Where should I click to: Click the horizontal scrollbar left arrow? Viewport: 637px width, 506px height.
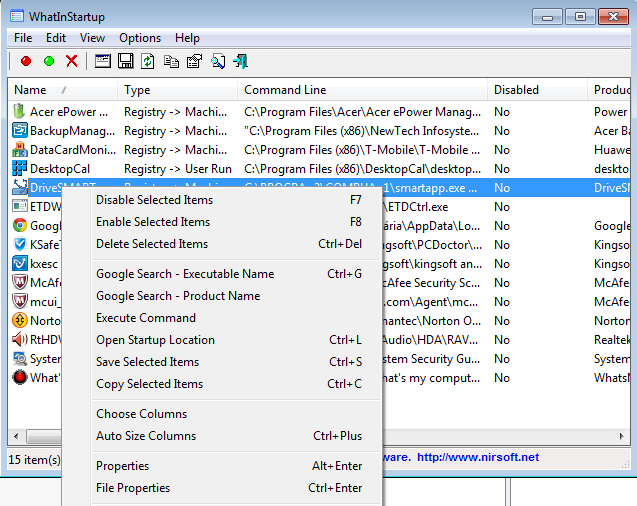(16, 437)
